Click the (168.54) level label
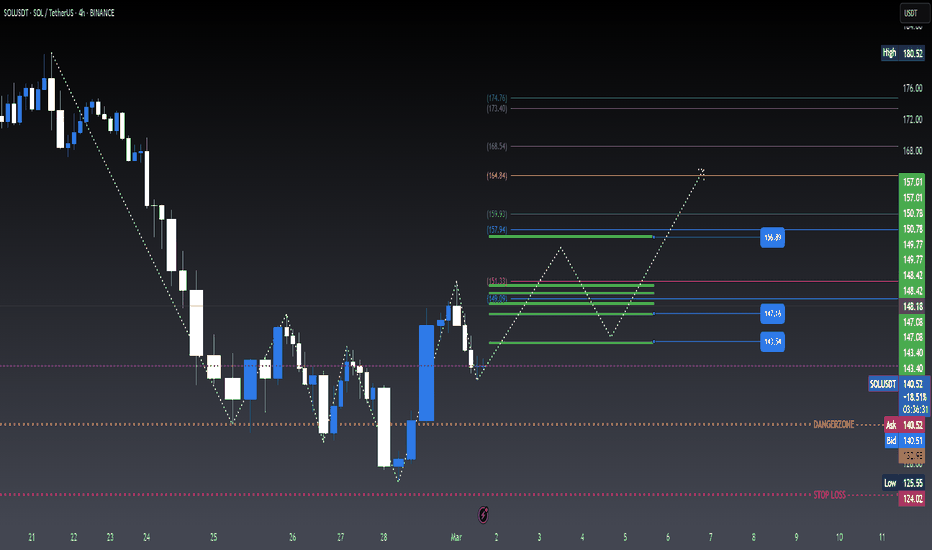Screen dimensions: 932x550 497,146
